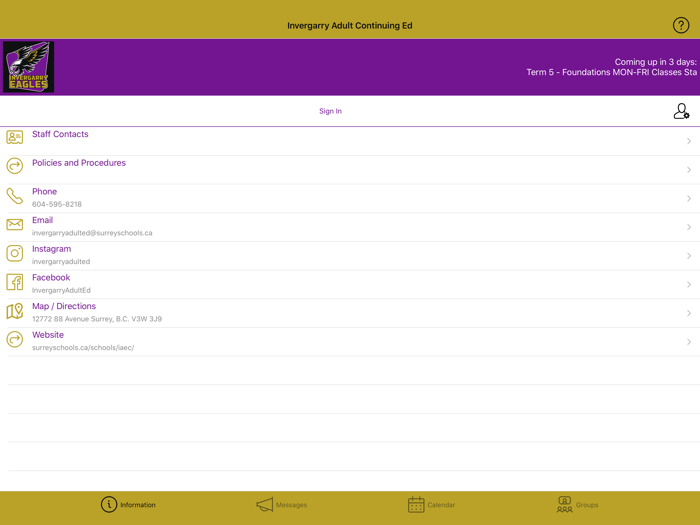The width and height of the screenshot is (700, 525).
Task: Click phone number 604-595-8218
Action: pos(57,204)
